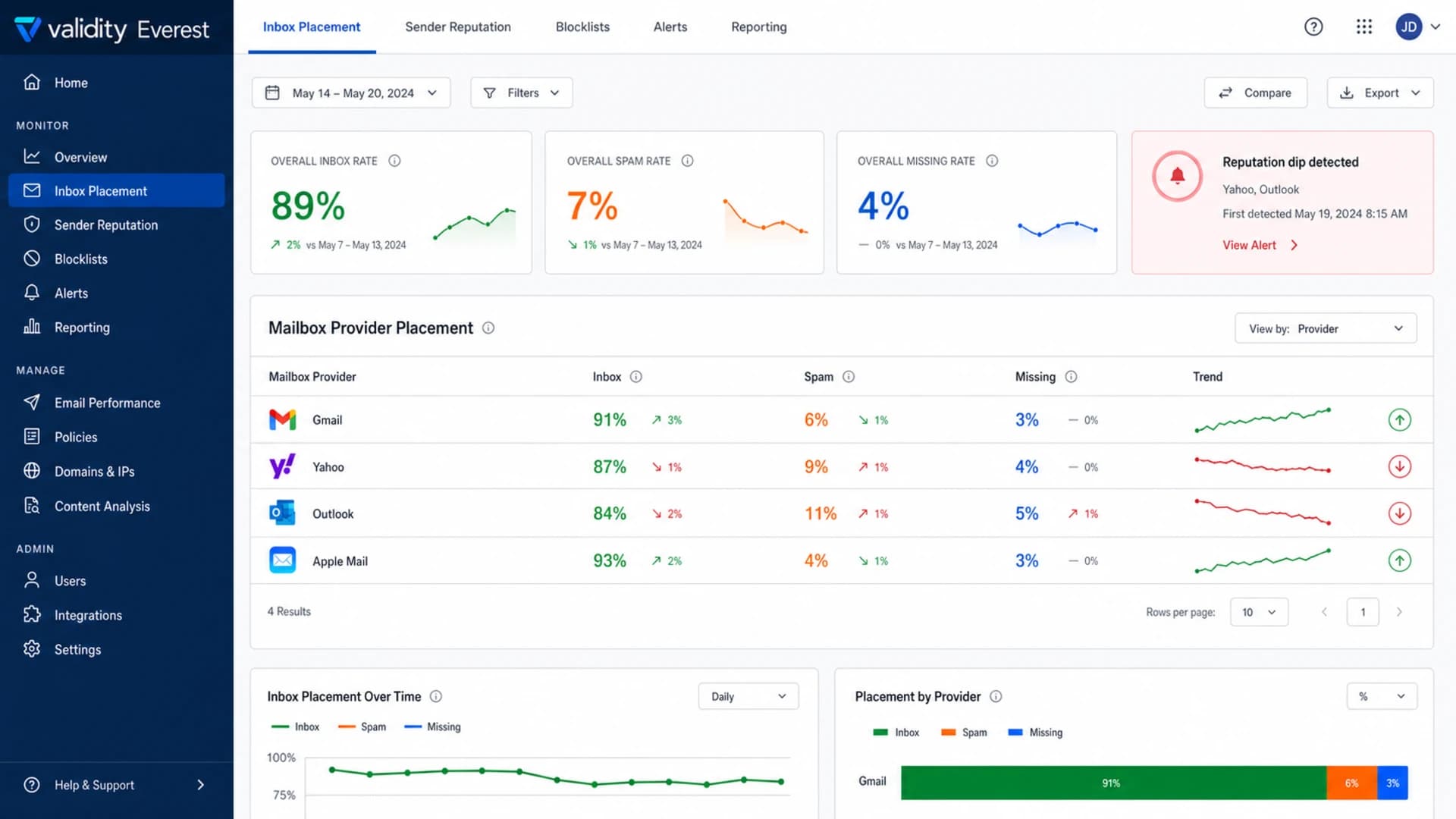Go to previous results page arrow
The height and width of the screenshot is (819, 1456).
(x=1324, y=612)
